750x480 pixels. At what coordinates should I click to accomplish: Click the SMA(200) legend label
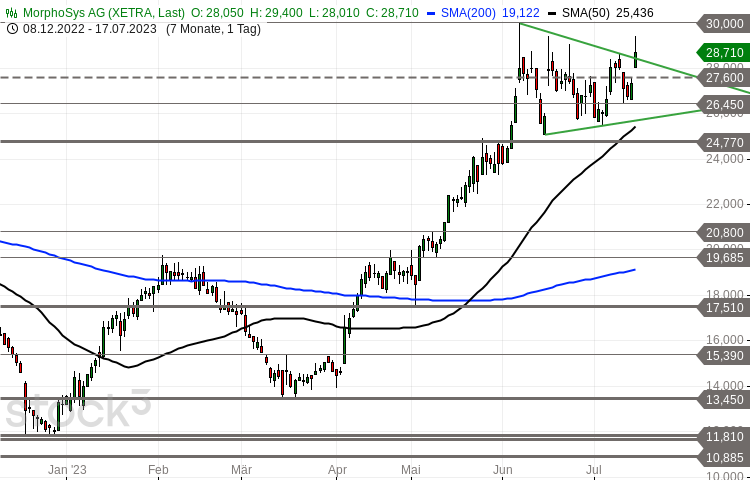tap(468, 12)
